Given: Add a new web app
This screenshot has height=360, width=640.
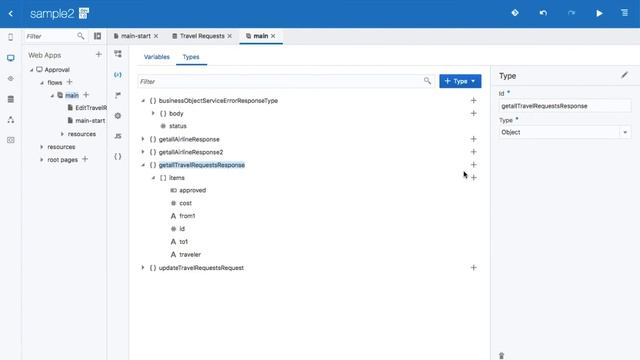Looking at the screenshot, I should (98, 54).
